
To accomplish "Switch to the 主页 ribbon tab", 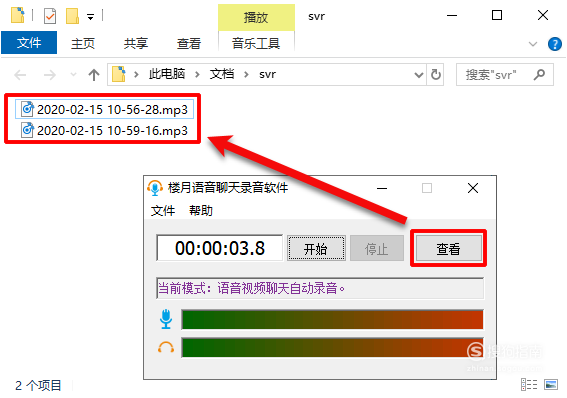I will [x=83, y=43].
